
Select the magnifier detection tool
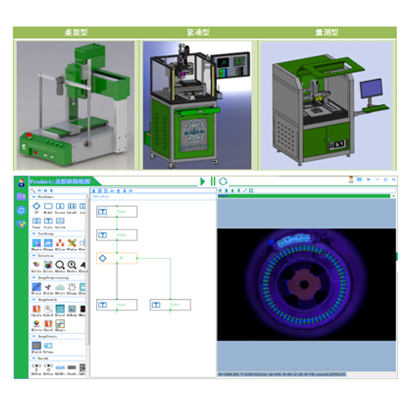pos(60,265)
